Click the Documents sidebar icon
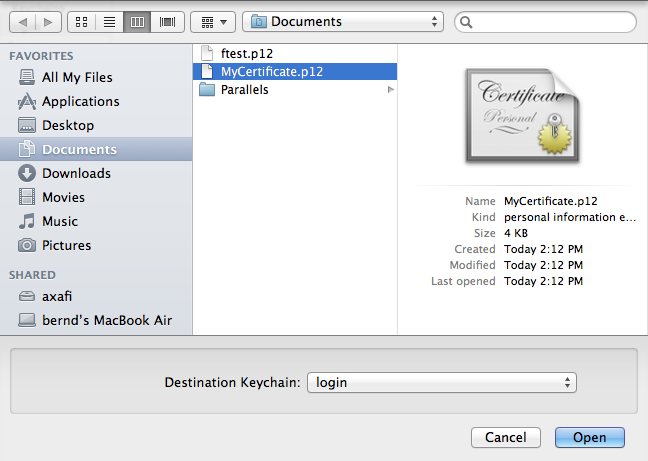 [x=27, y=149]
